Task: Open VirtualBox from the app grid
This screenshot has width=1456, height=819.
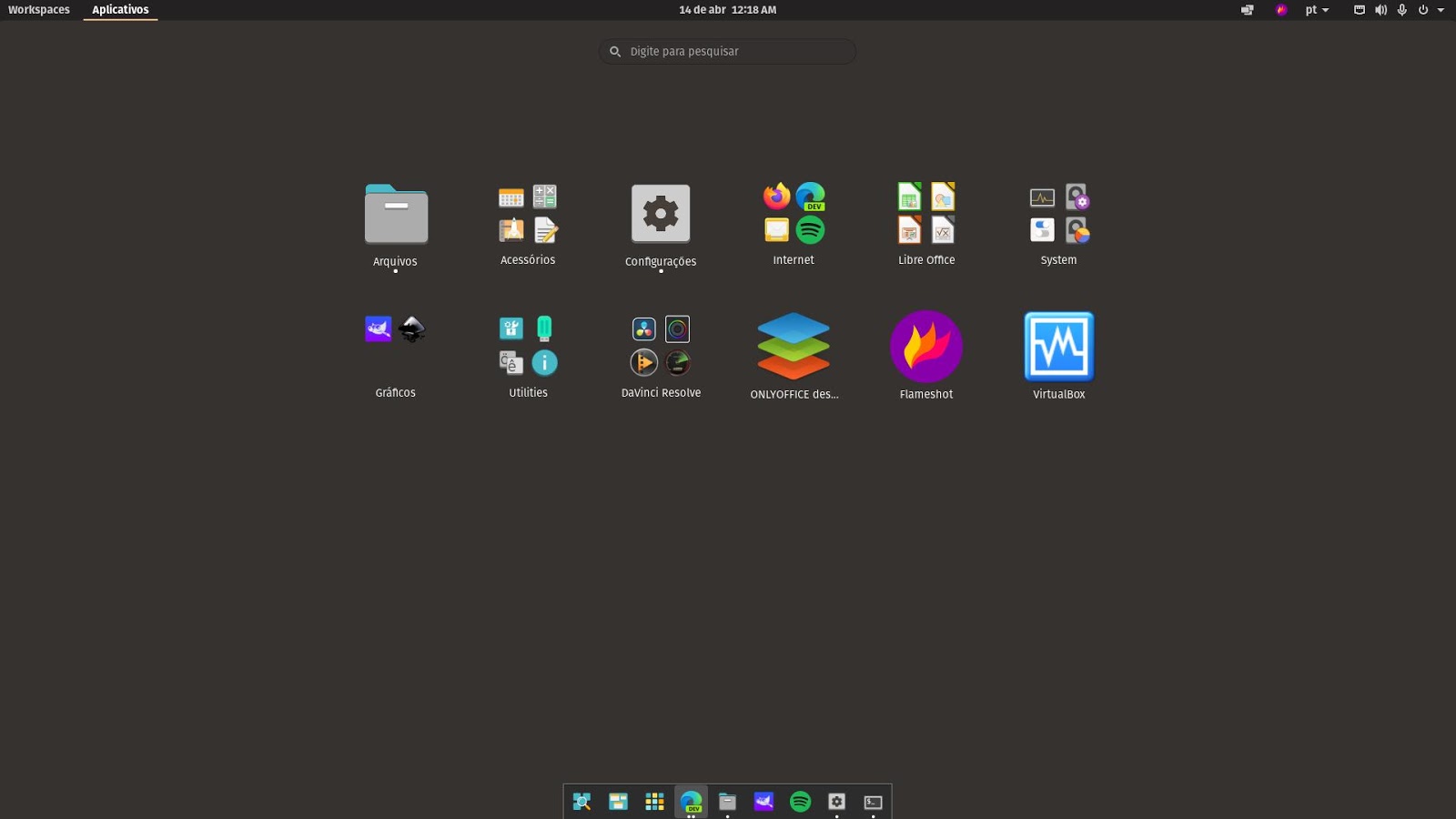Action: point(1058,348)
